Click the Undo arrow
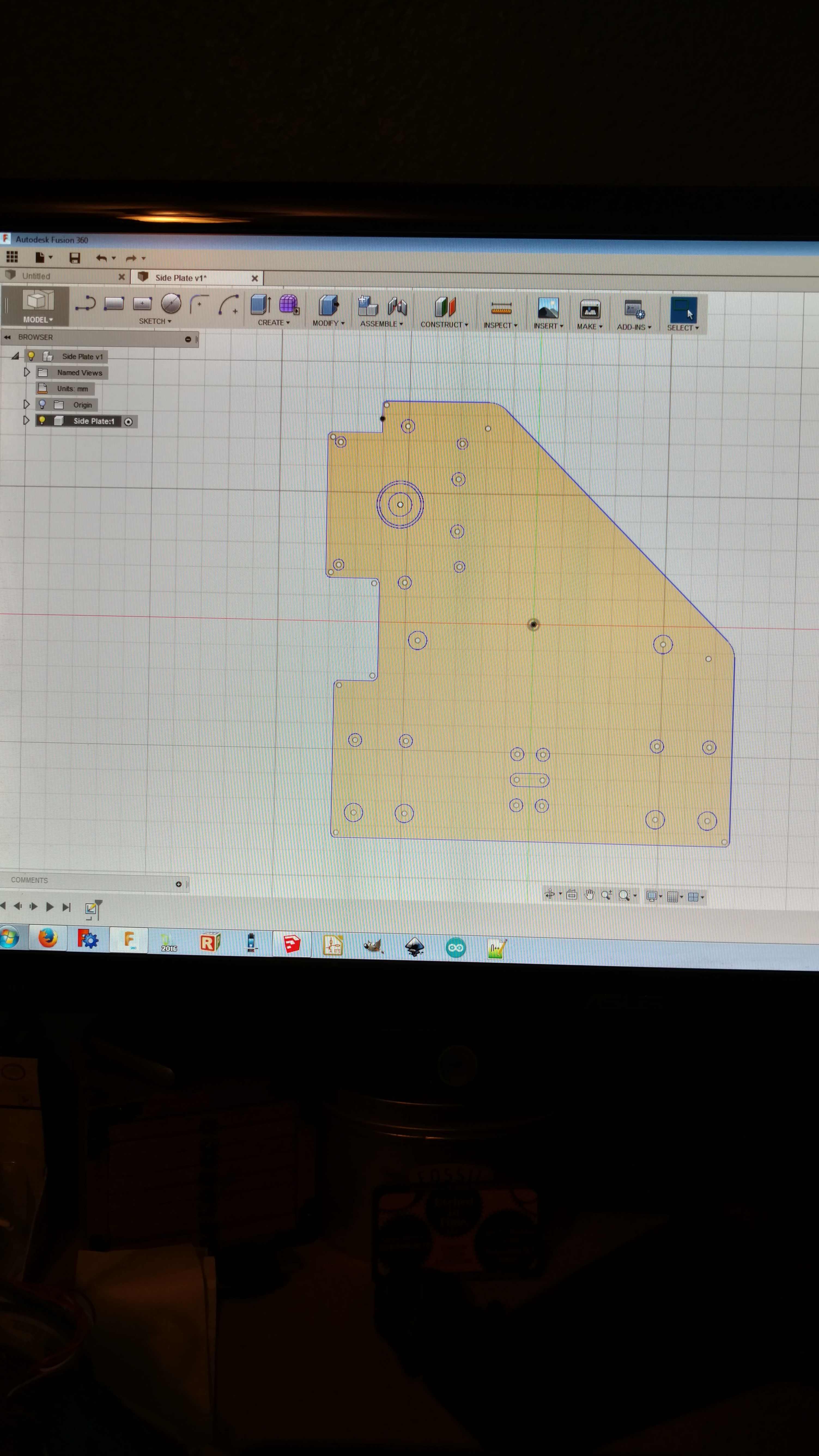This screenshot has height=1456, width=819. [x=101, y=258]
